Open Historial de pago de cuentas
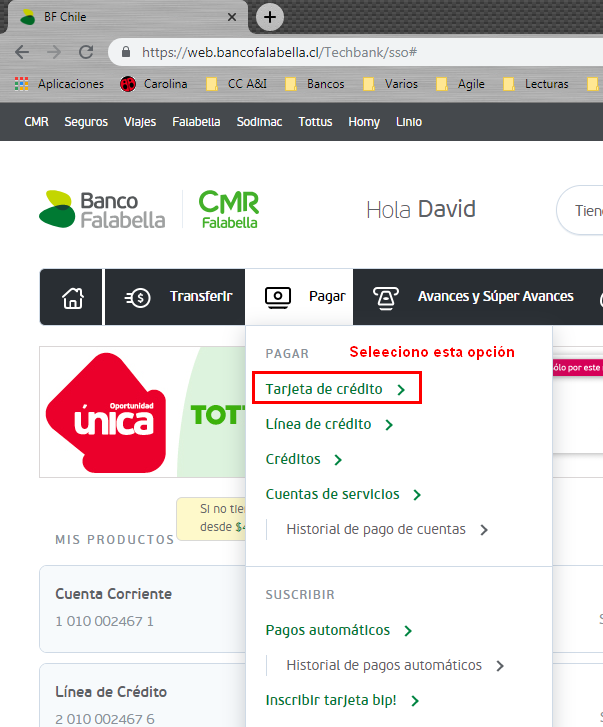 click(376, 529)
